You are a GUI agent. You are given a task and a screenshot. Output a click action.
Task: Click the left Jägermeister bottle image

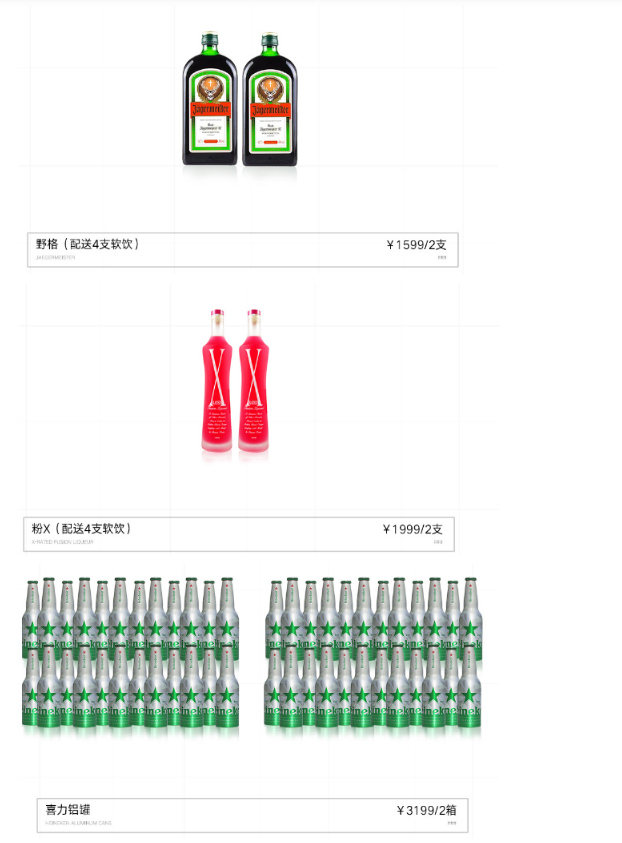click(x=210, y=99)
